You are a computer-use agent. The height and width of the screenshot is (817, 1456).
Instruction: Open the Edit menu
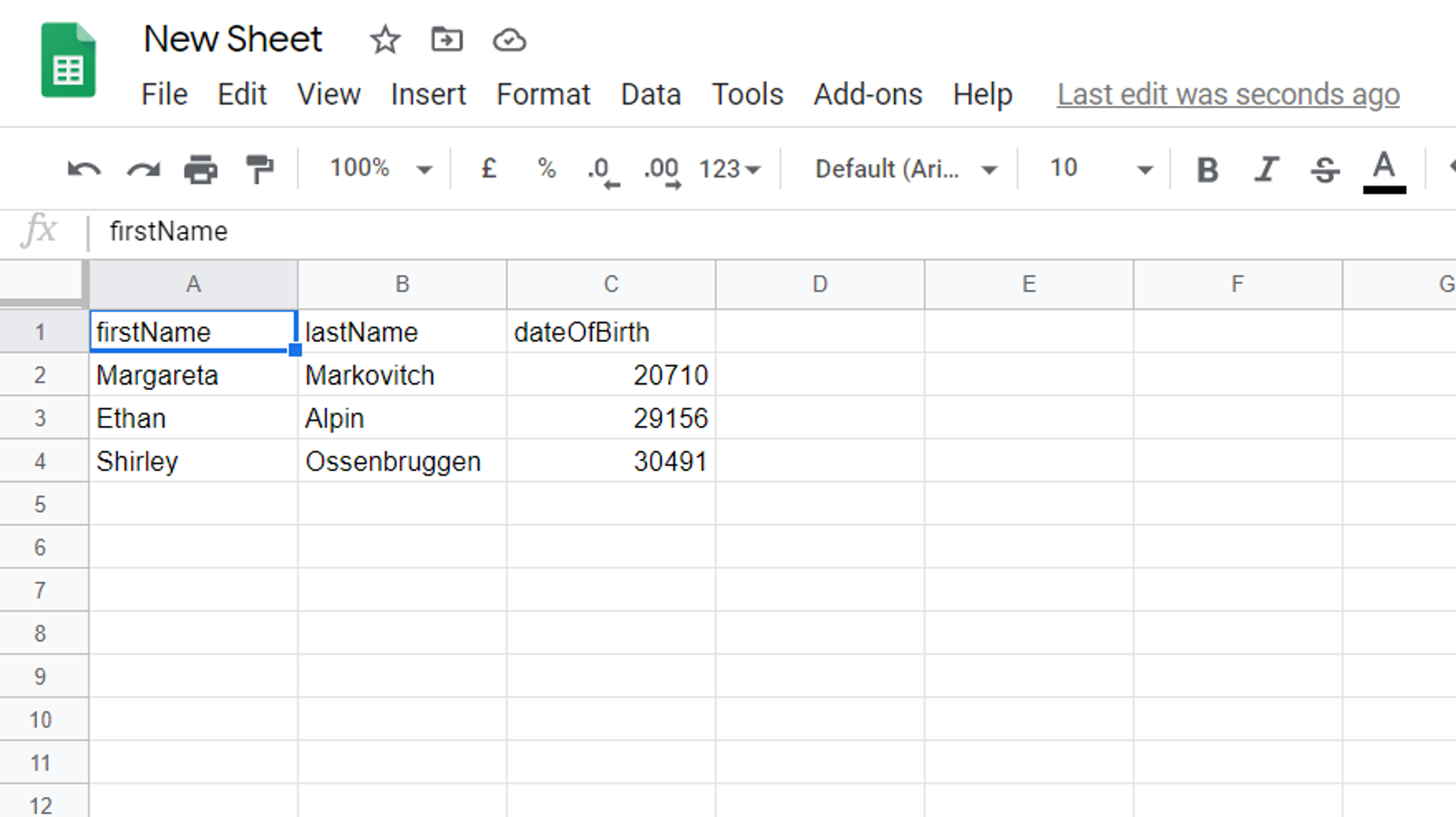click(x=242, y=94)
